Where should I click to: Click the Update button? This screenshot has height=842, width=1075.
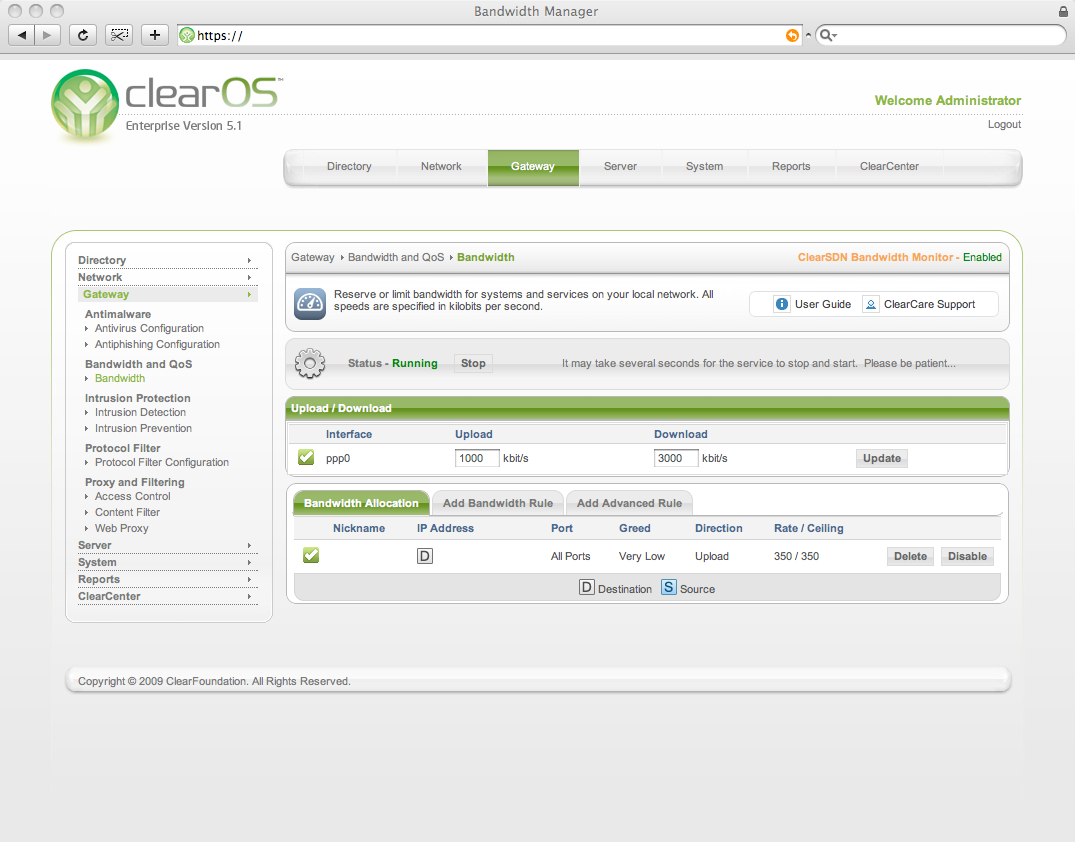click(x=882, y=458)
